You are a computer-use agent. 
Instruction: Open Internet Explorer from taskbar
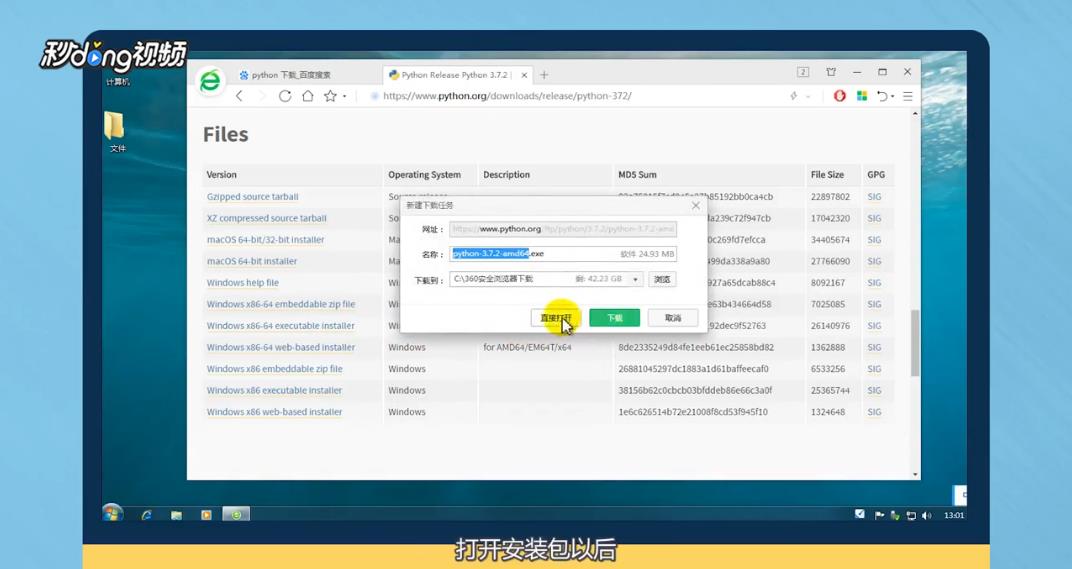click(x=146, y=514)
